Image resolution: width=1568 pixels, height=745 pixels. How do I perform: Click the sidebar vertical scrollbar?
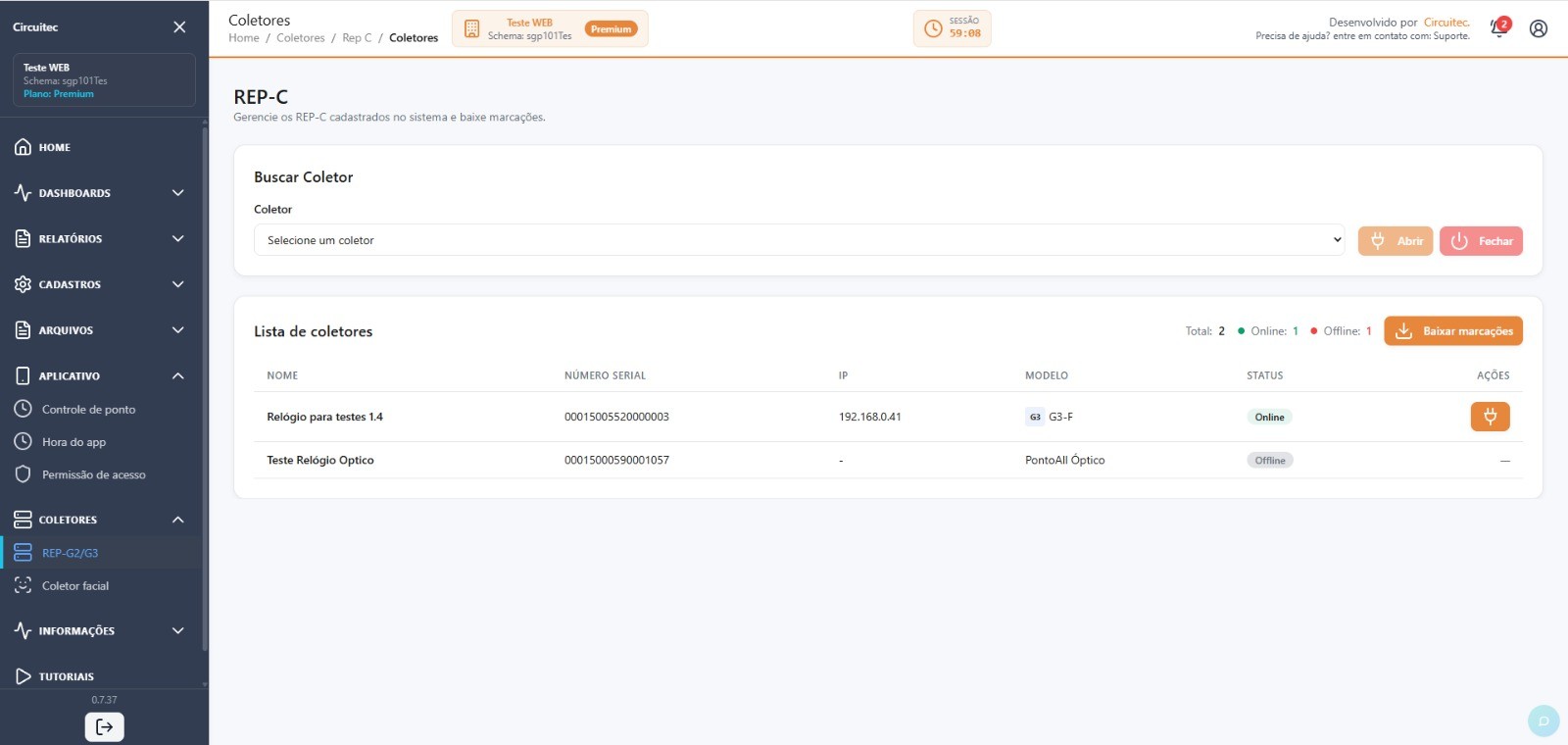coord(205,388)
